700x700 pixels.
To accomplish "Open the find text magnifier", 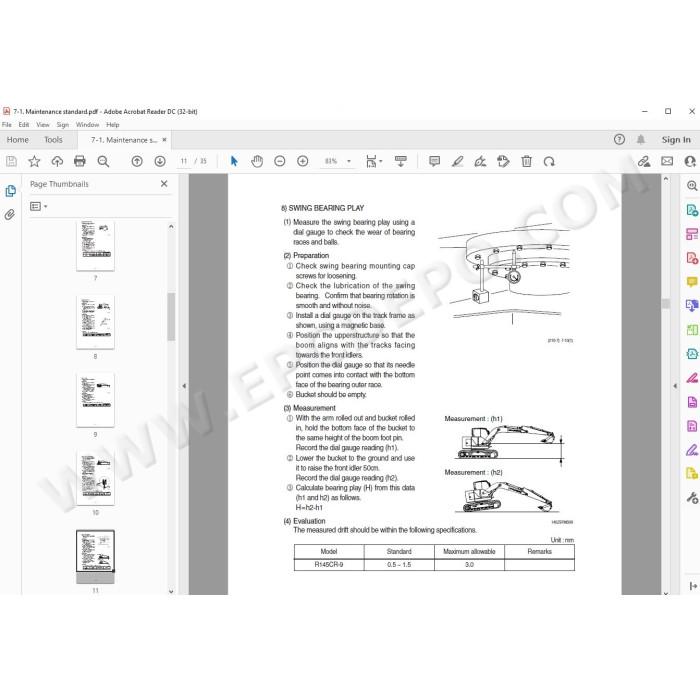I will click(103, 161).
